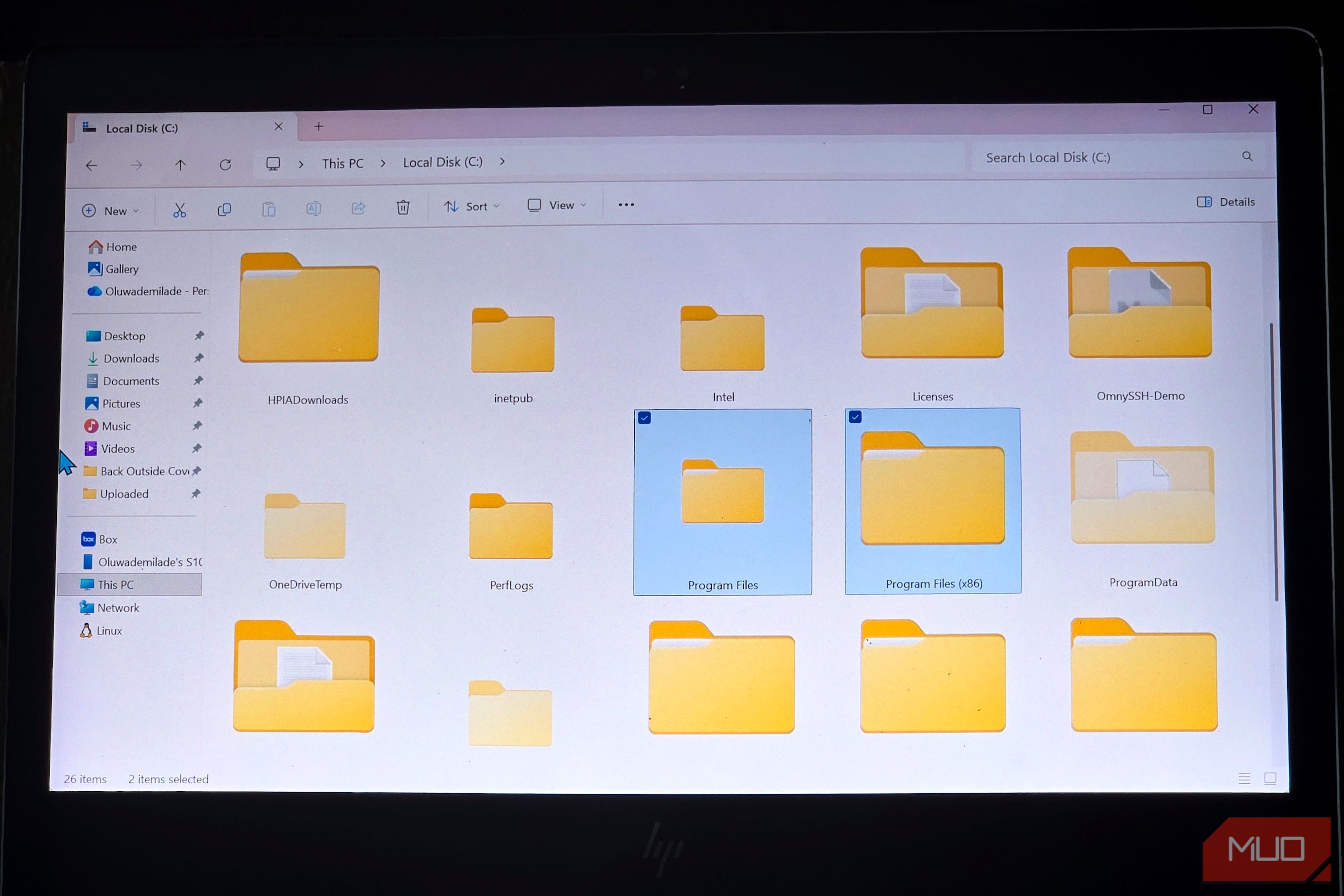Click the Copy icon in toolbar
This screenshot has width=1344, height=896.
coord(224,210)
